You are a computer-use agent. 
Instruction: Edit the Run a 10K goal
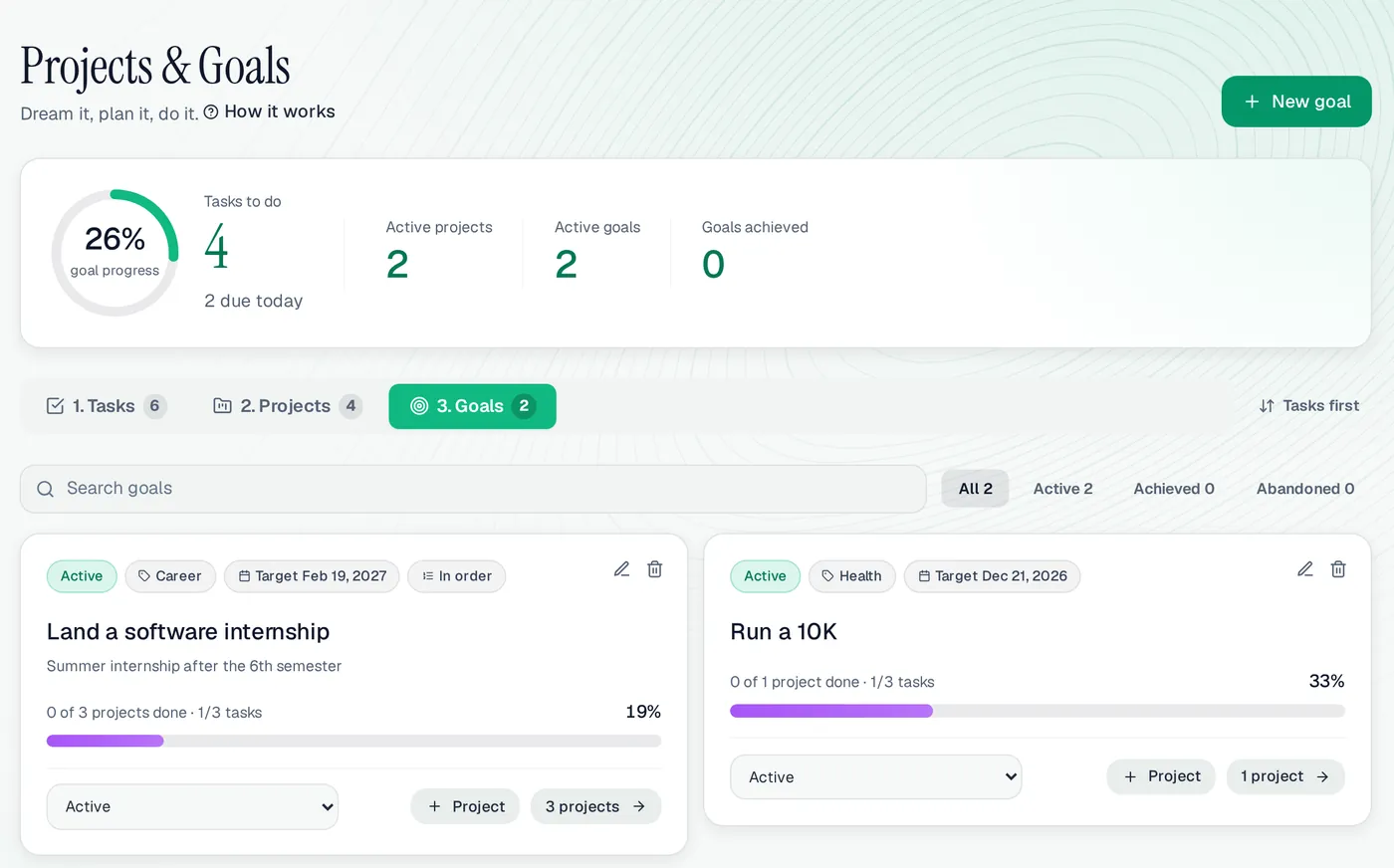coord(1305,569)
